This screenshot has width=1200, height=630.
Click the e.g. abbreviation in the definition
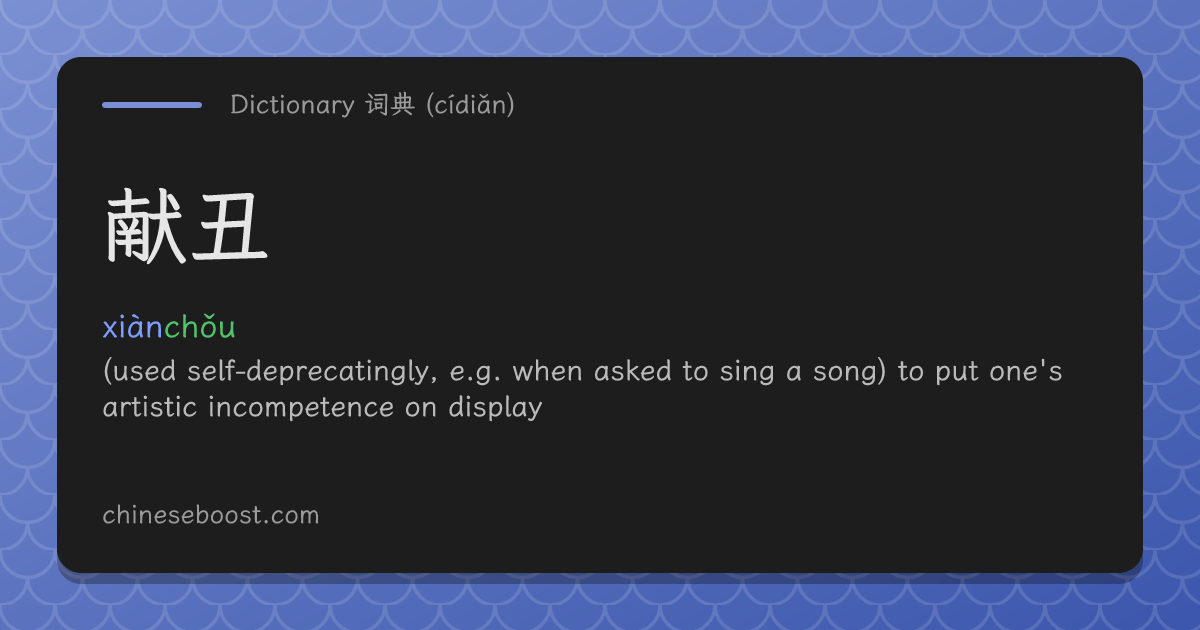coord(476,374)
